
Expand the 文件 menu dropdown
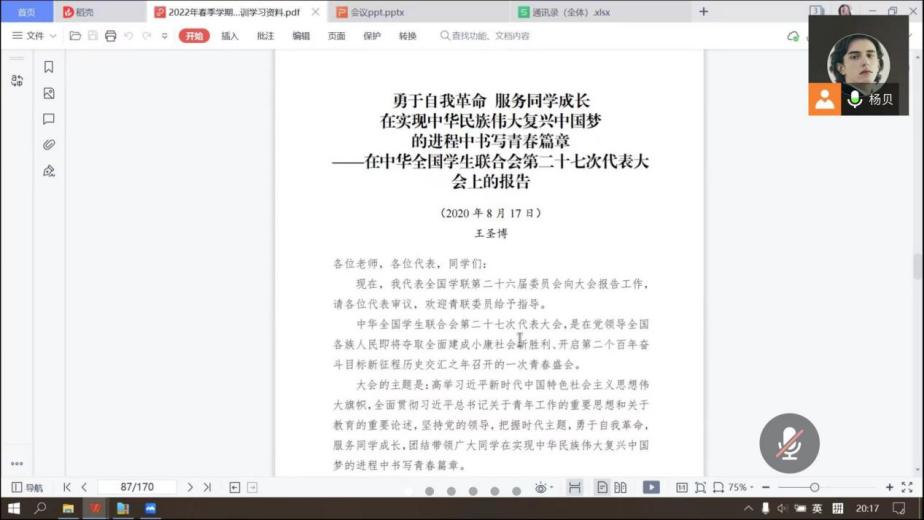click(x=34, y=36)
